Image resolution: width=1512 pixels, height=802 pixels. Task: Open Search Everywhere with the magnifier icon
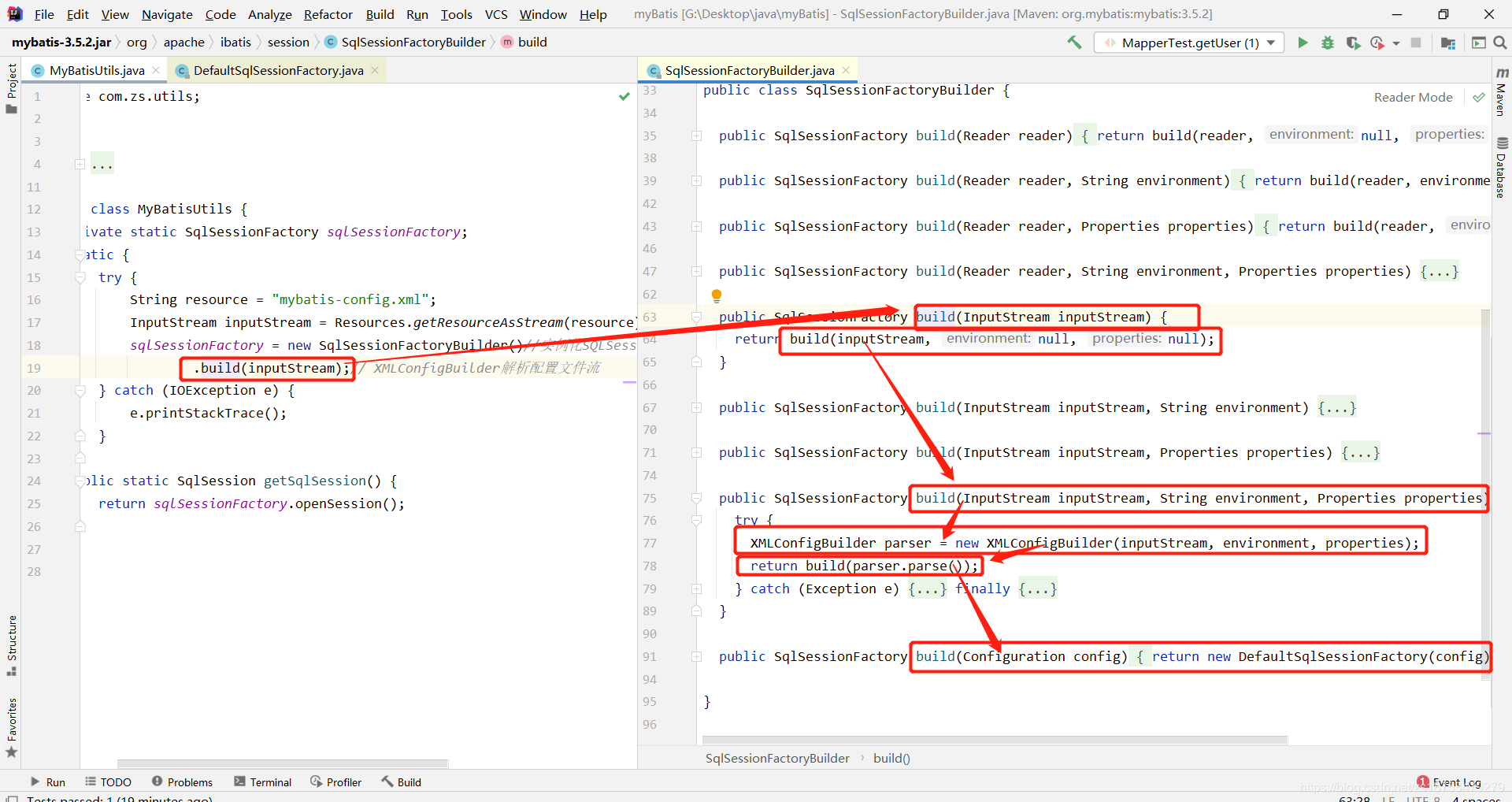(x=1500, y=43)
